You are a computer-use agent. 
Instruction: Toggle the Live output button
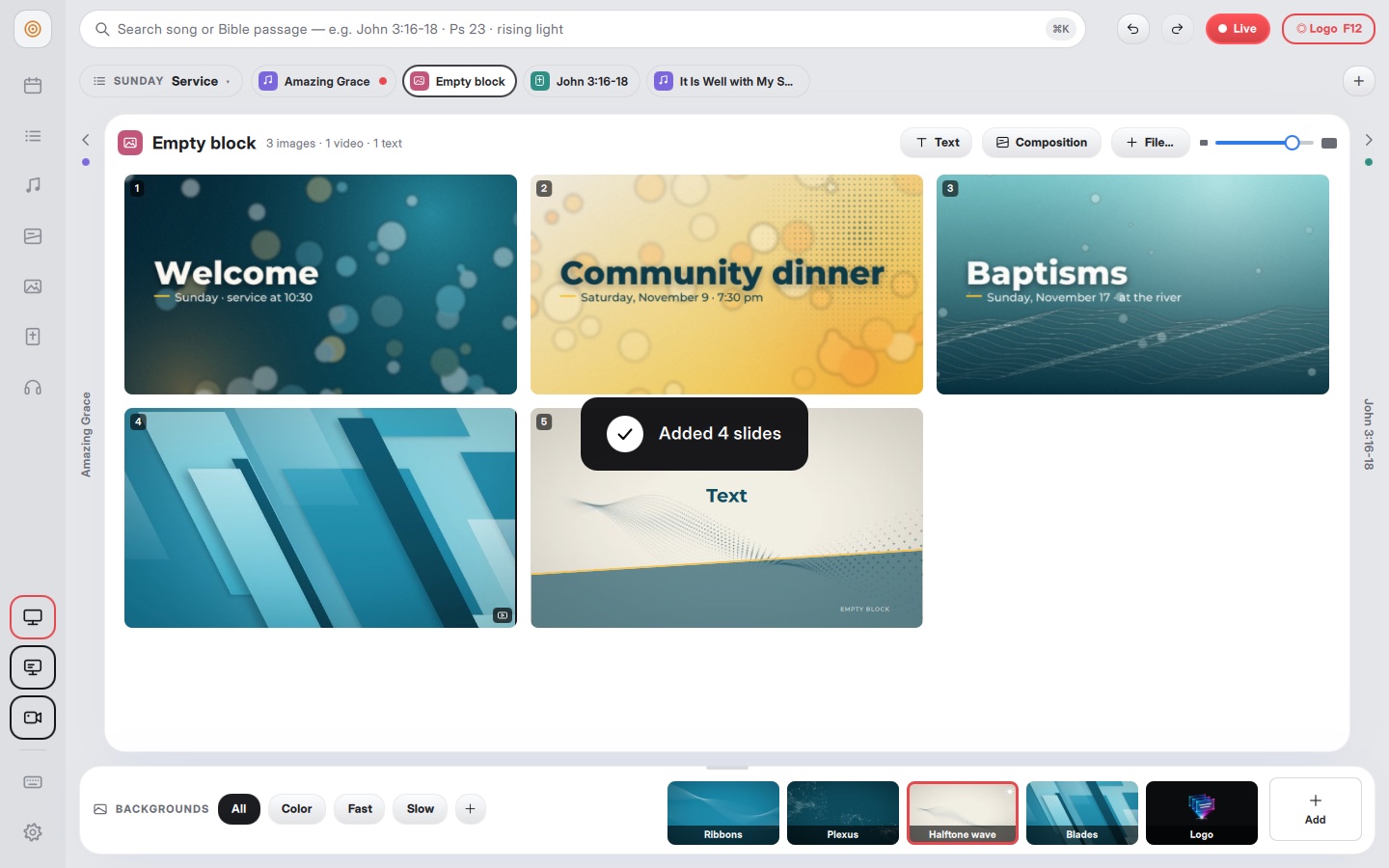[1238, 29]
